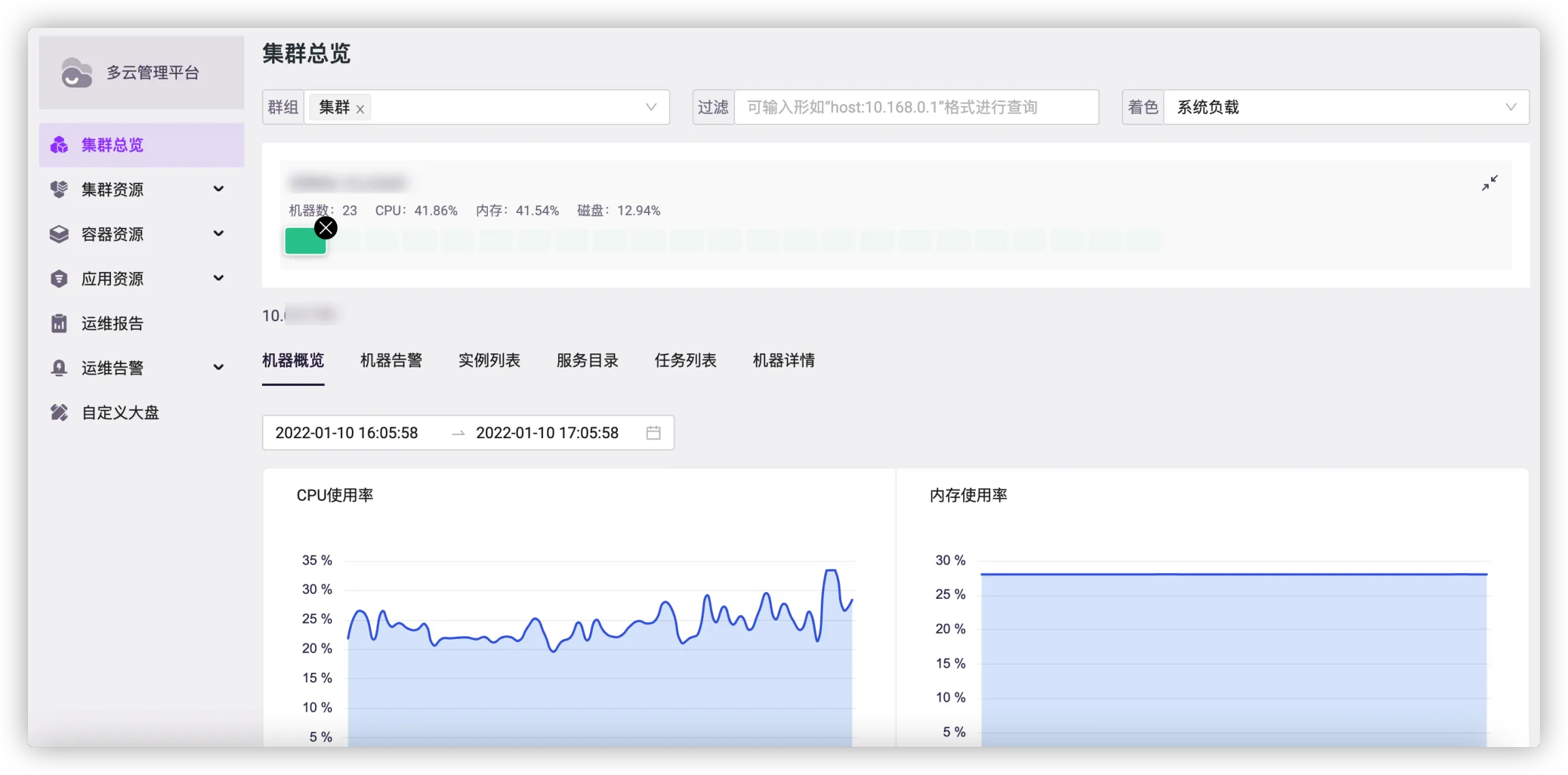The image size is (1568, 775).
Task: Expand the 集群资源 submenu chevron
Action: tap(218, 189)
